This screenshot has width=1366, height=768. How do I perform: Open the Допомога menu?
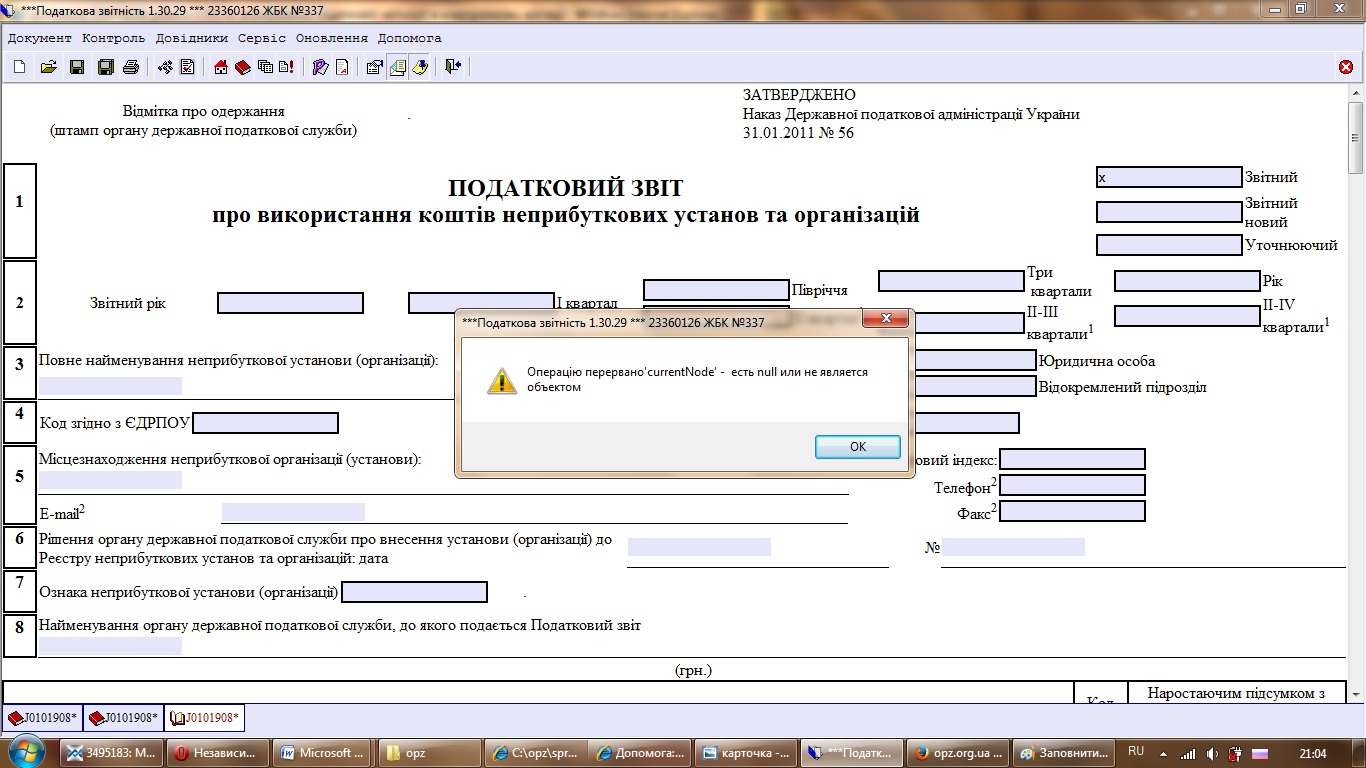click(x=410, y=38)
